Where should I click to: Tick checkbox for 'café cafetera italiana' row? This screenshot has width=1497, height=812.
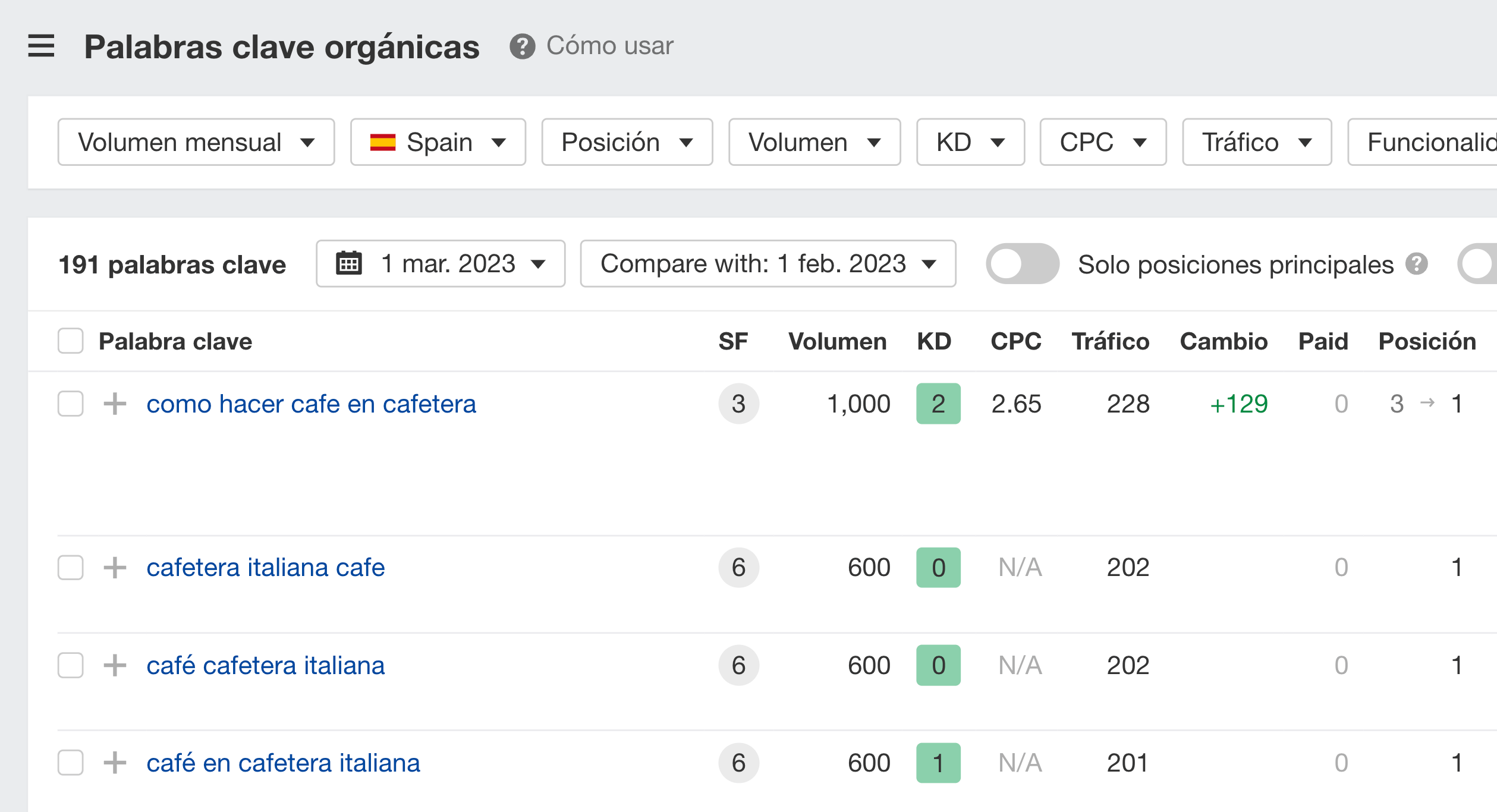pyautogui.click(x=70, y=665)
